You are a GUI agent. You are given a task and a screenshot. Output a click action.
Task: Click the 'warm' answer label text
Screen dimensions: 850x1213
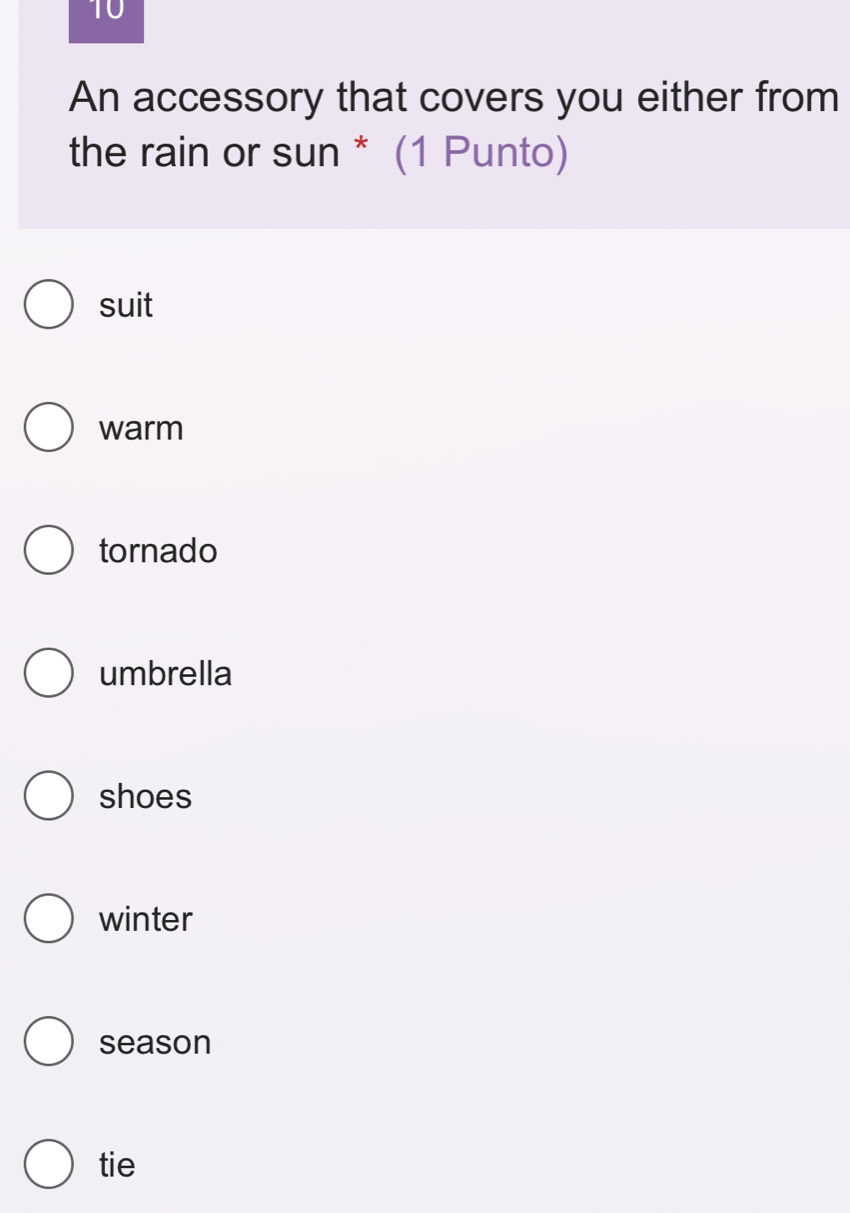point(142,428)
